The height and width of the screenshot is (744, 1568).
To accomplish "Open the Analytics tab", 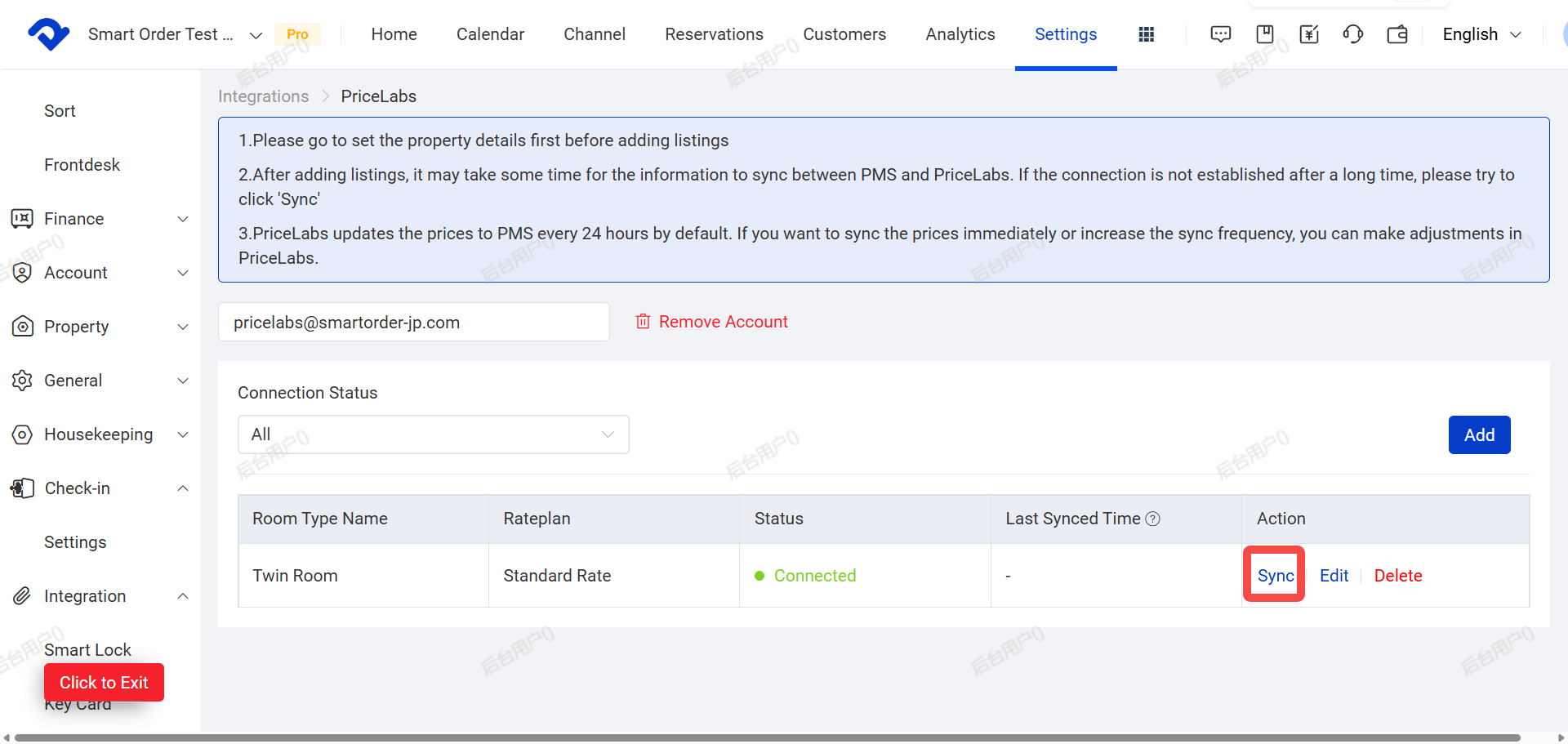I will [960, 34].
